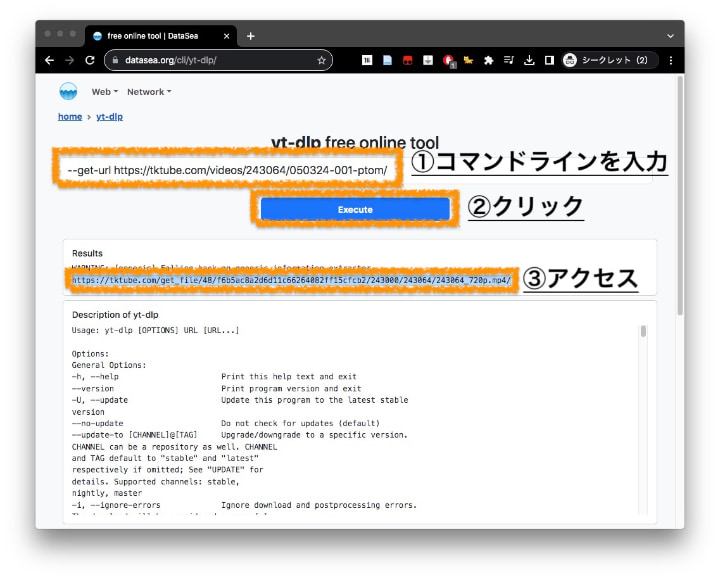Open Chrome's three-dot menu

[x=670, y=60]
